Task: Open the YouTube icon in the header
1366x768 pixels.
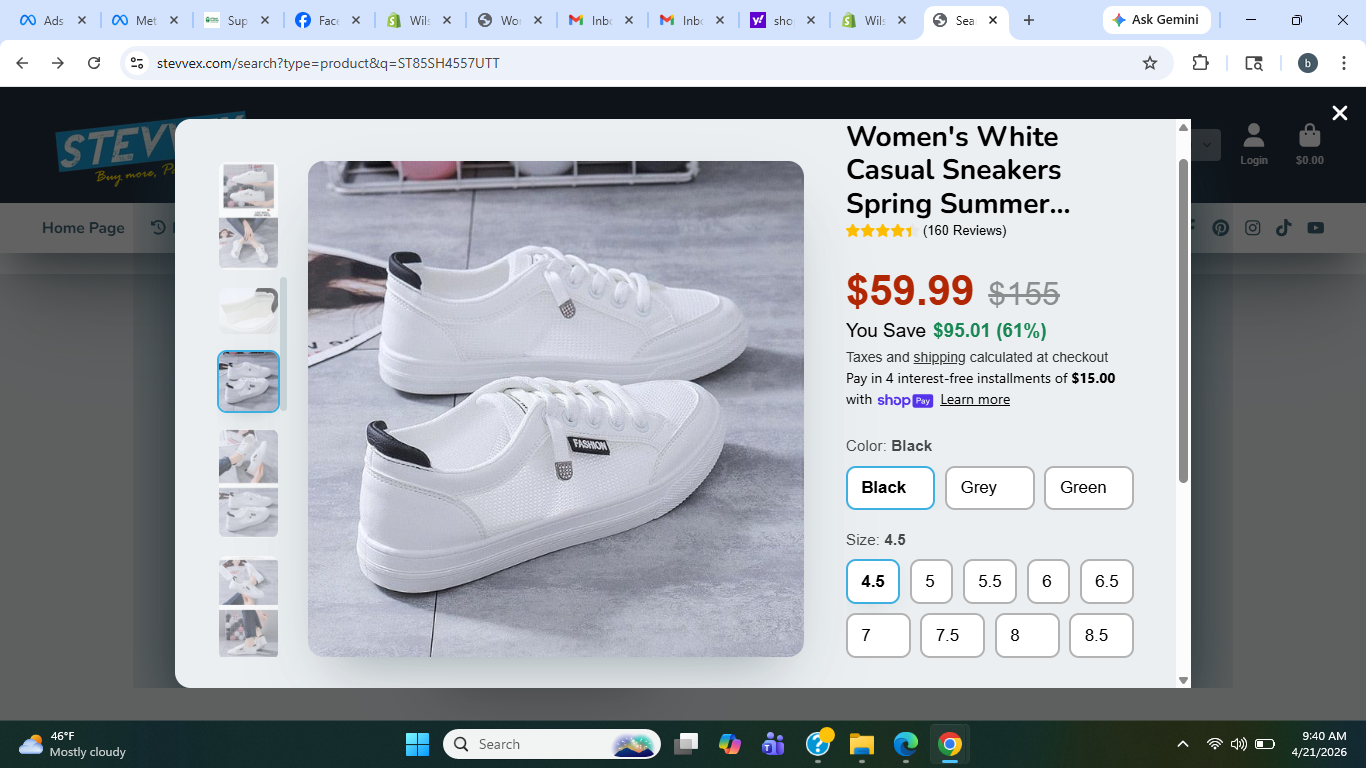Action: 1316,227
